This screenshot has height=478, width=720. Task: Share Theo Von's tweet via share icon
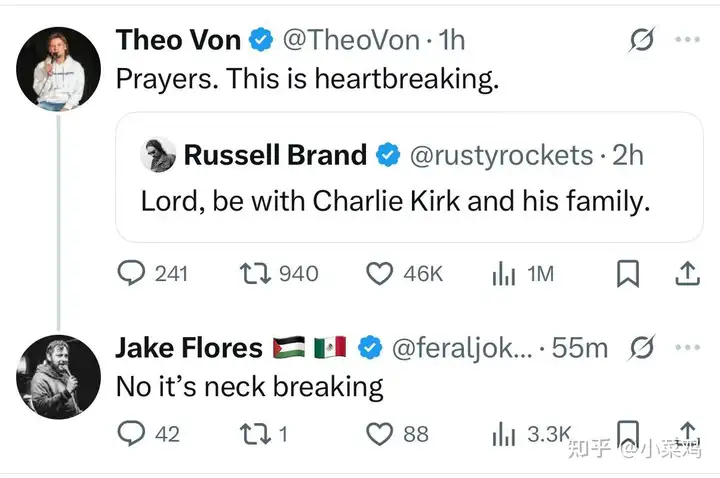tap(687, 274)
